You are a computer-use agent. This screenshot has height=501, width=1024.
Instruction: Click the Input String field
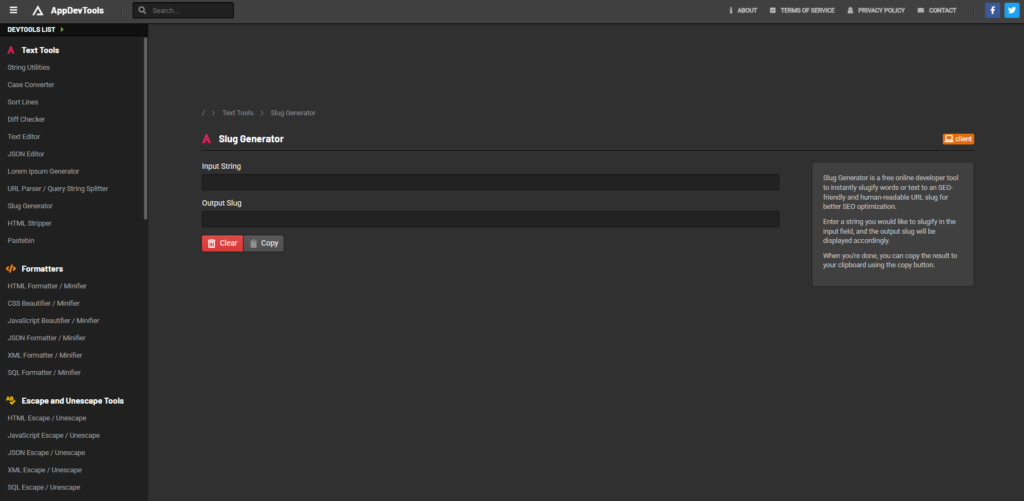(x=490, y=182)
